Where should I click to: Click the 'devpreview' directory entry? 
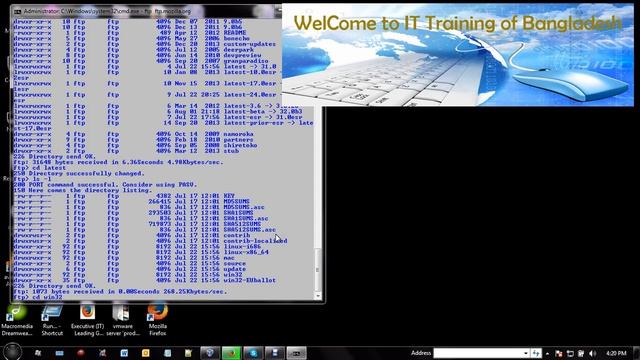coord(242,55)
